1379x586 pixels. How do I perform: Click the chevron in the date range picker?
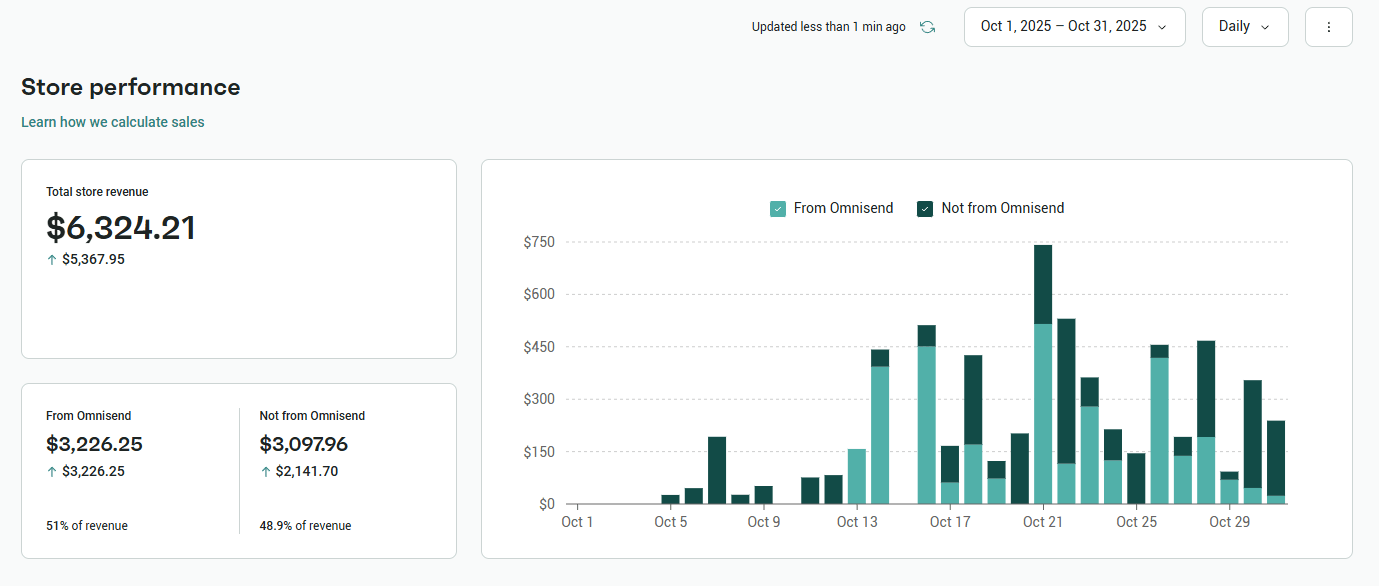point(1162,27)
